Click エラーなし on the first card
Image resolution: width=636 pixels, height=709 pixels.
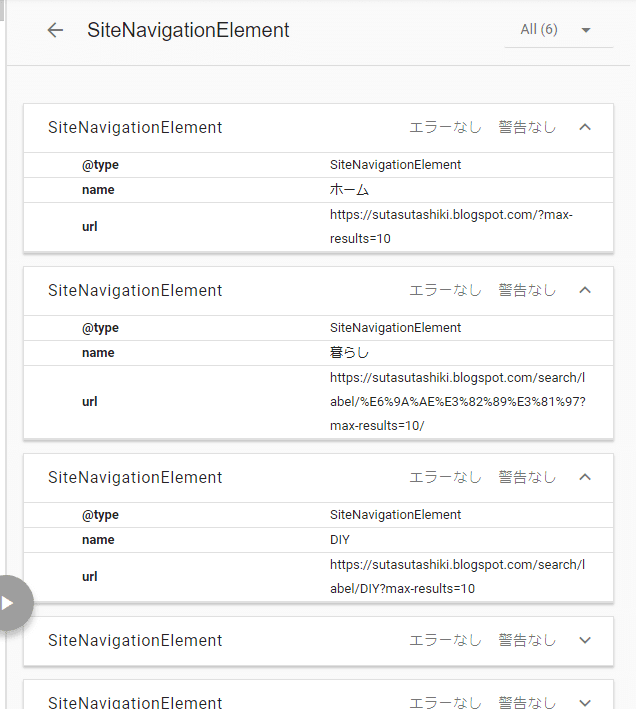click(x=445, y=127)
